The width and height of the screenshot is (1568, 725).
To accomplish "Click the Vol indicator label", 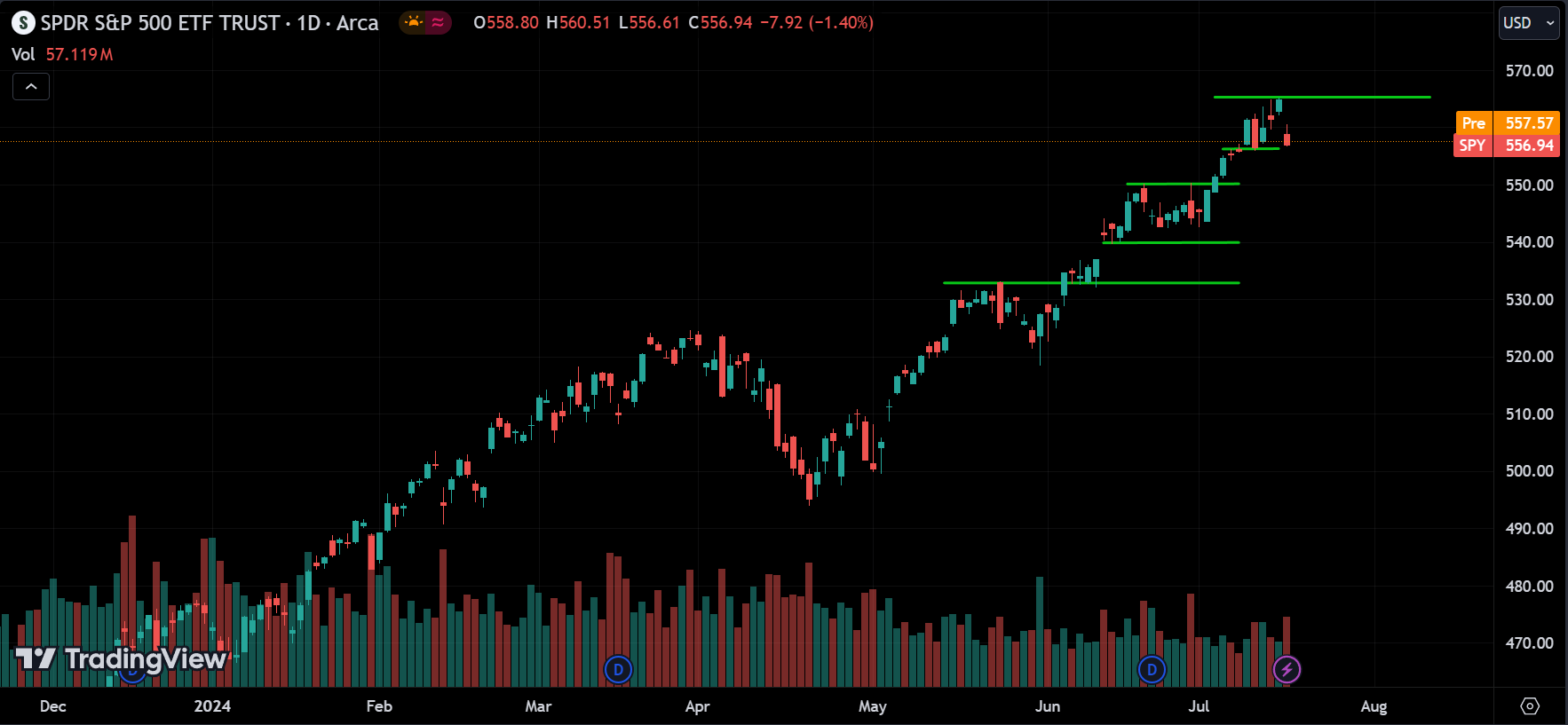I will (x=23, y=54).
